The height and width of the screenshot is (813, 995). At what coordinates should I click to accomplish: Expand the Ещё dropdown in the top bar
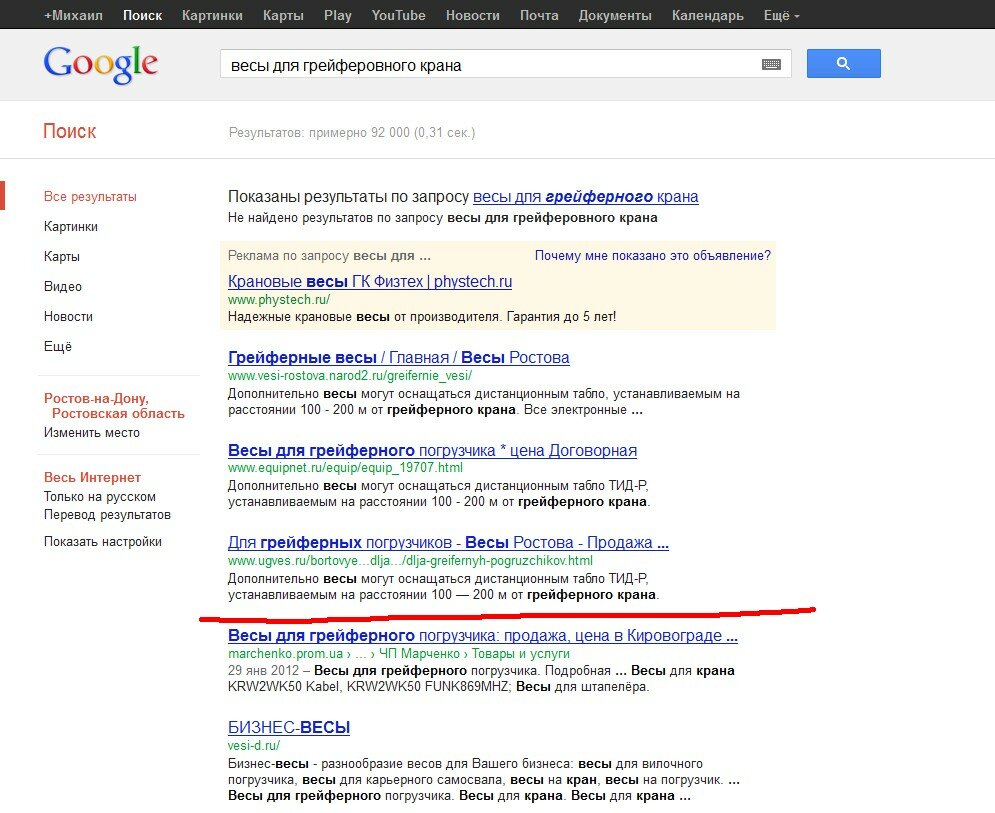click(781, 15)
